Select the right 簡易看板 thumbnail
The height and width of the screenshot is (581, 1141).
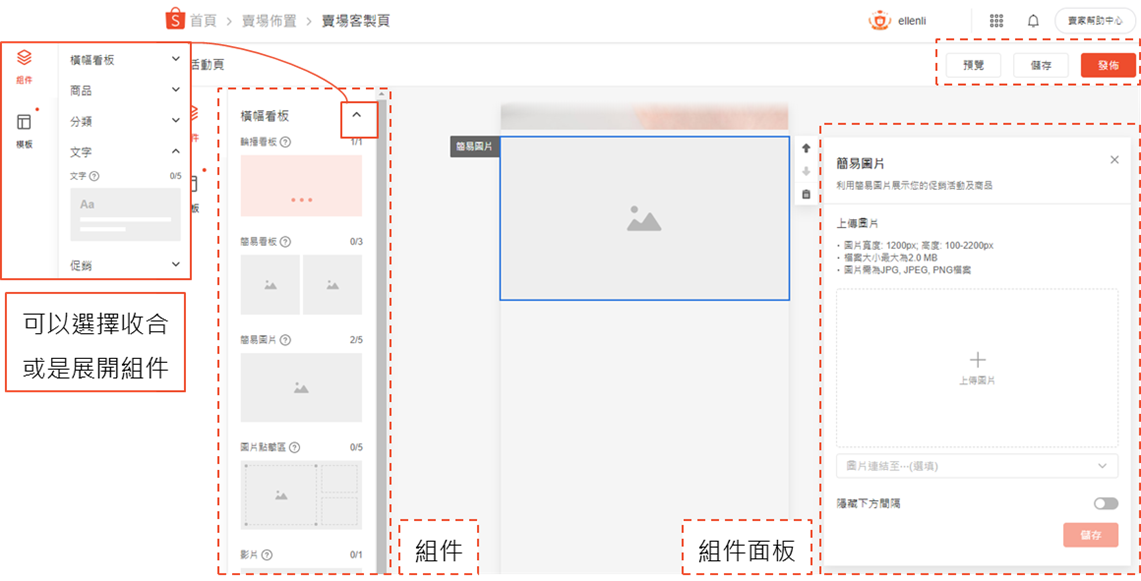pyautogui.click(x=332, y=284)
